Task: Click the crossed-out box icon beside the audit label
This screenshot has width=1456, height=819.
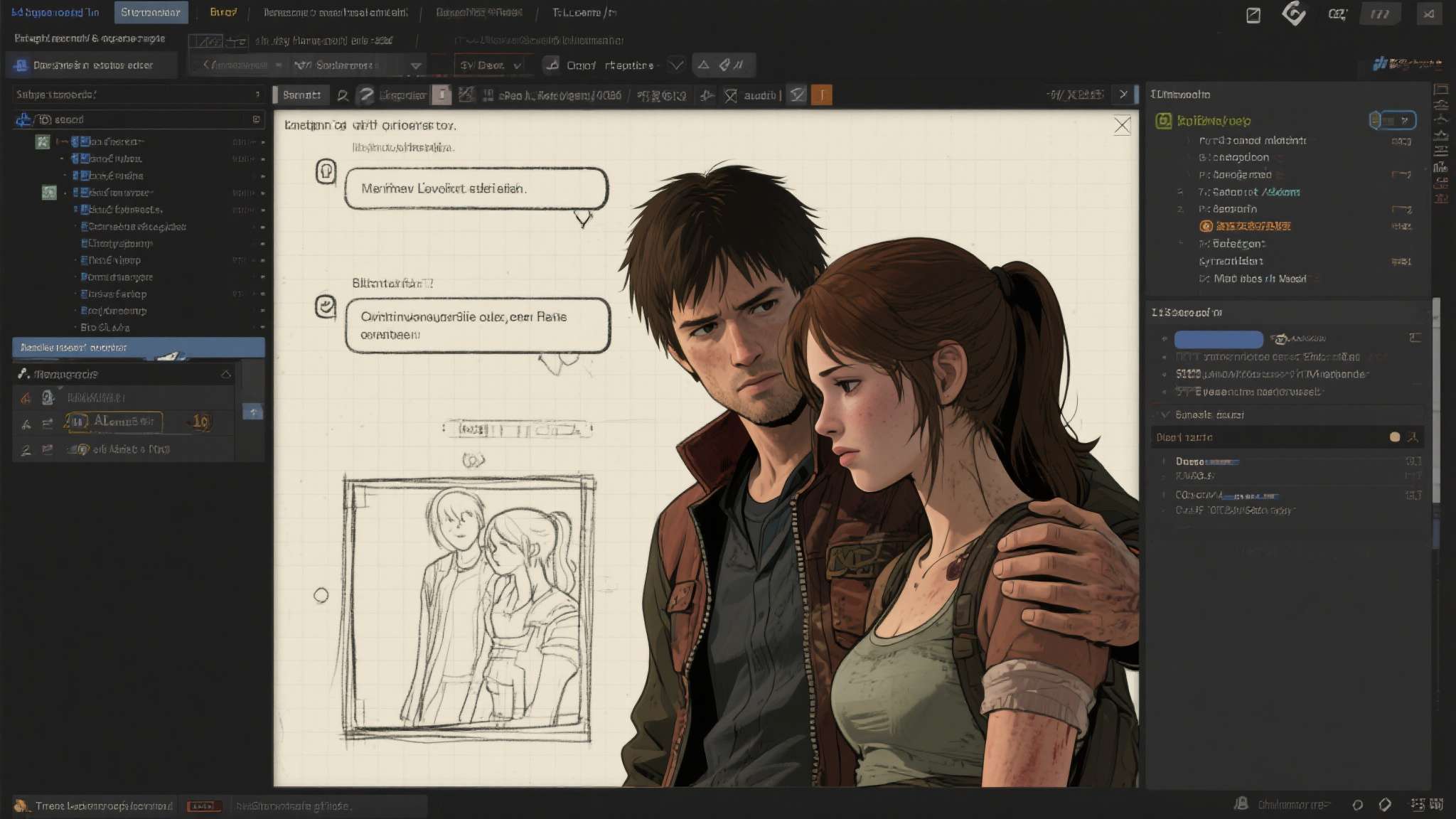Action: pyautogui.click(x=730, y=95)
